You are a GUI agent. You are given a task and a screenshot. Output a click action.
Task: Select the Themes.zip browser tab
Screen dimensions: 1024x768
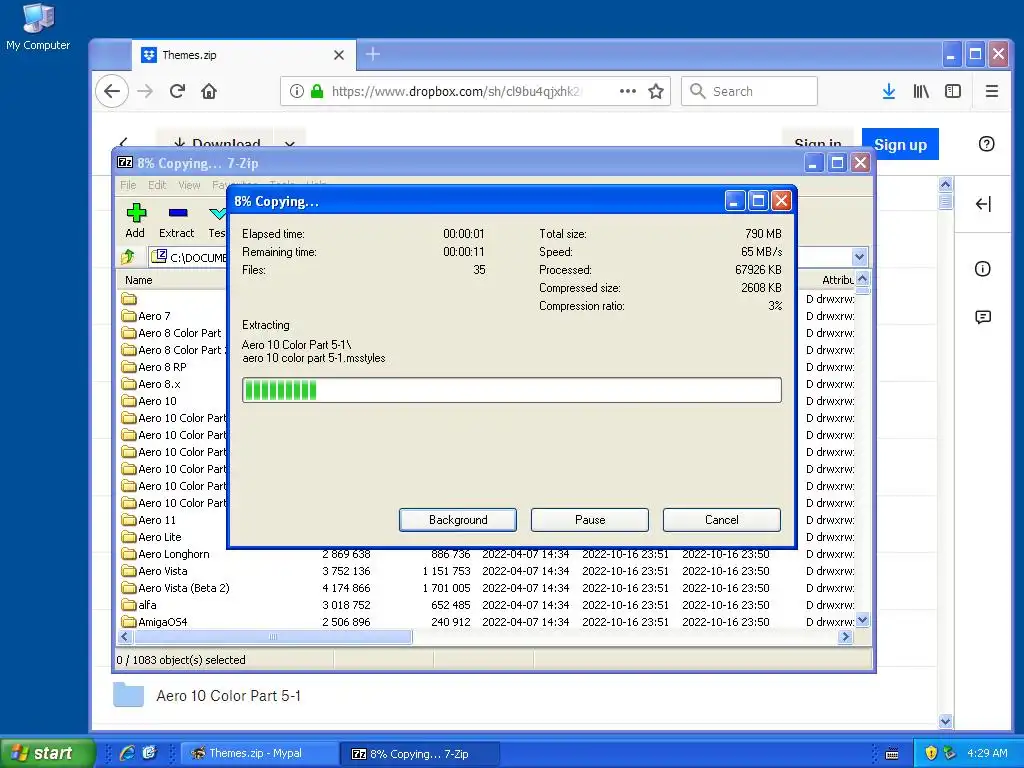coord(244,55)
